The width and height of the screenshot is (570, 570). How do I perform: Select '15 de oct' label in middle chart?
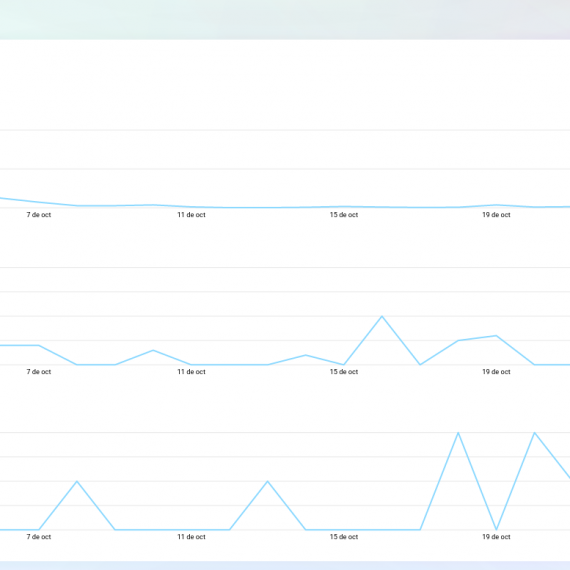pos(344,372)
